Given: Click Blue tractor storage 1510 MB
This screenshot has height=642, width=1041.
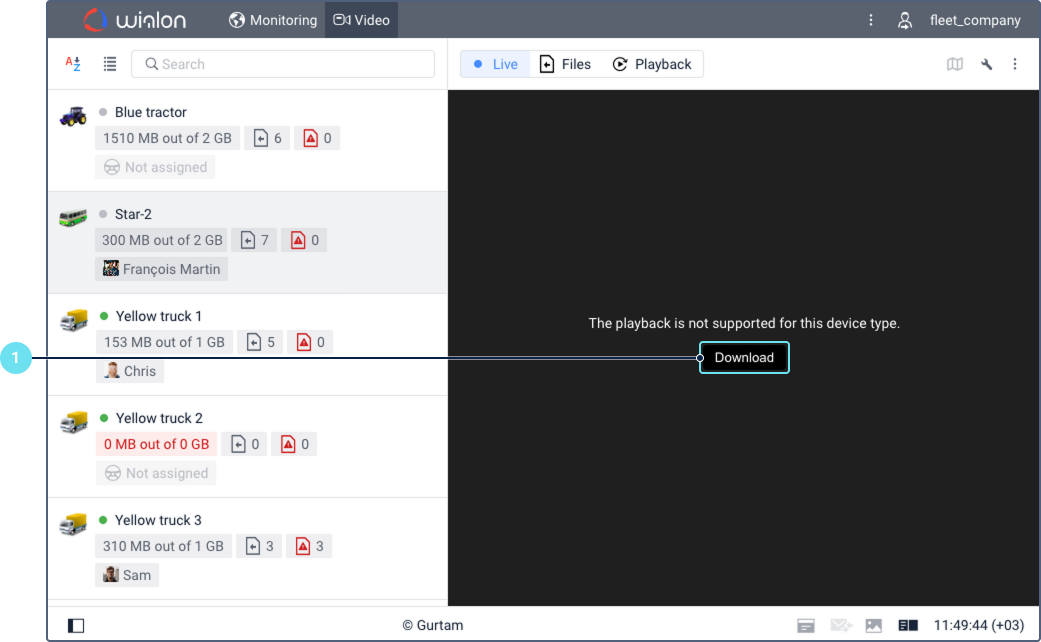Looking at the screenshot, I should click(167, 138).
